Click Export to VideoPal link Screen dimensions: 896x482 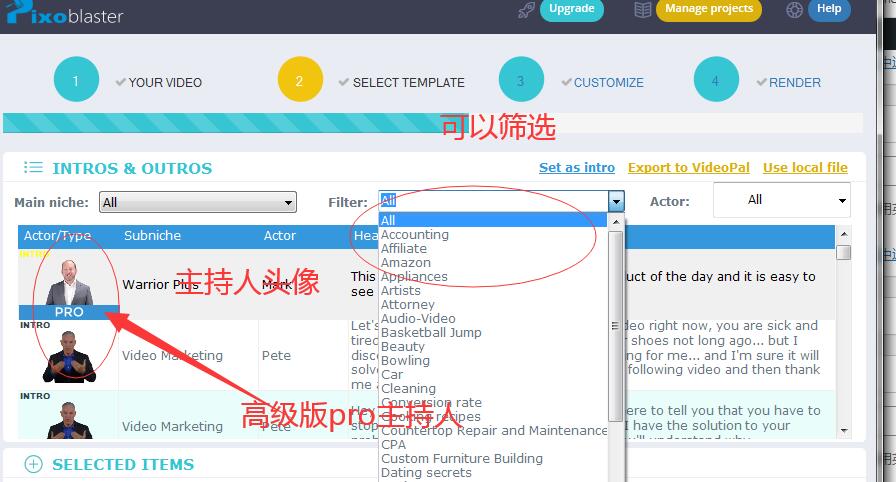pos(688,168)
